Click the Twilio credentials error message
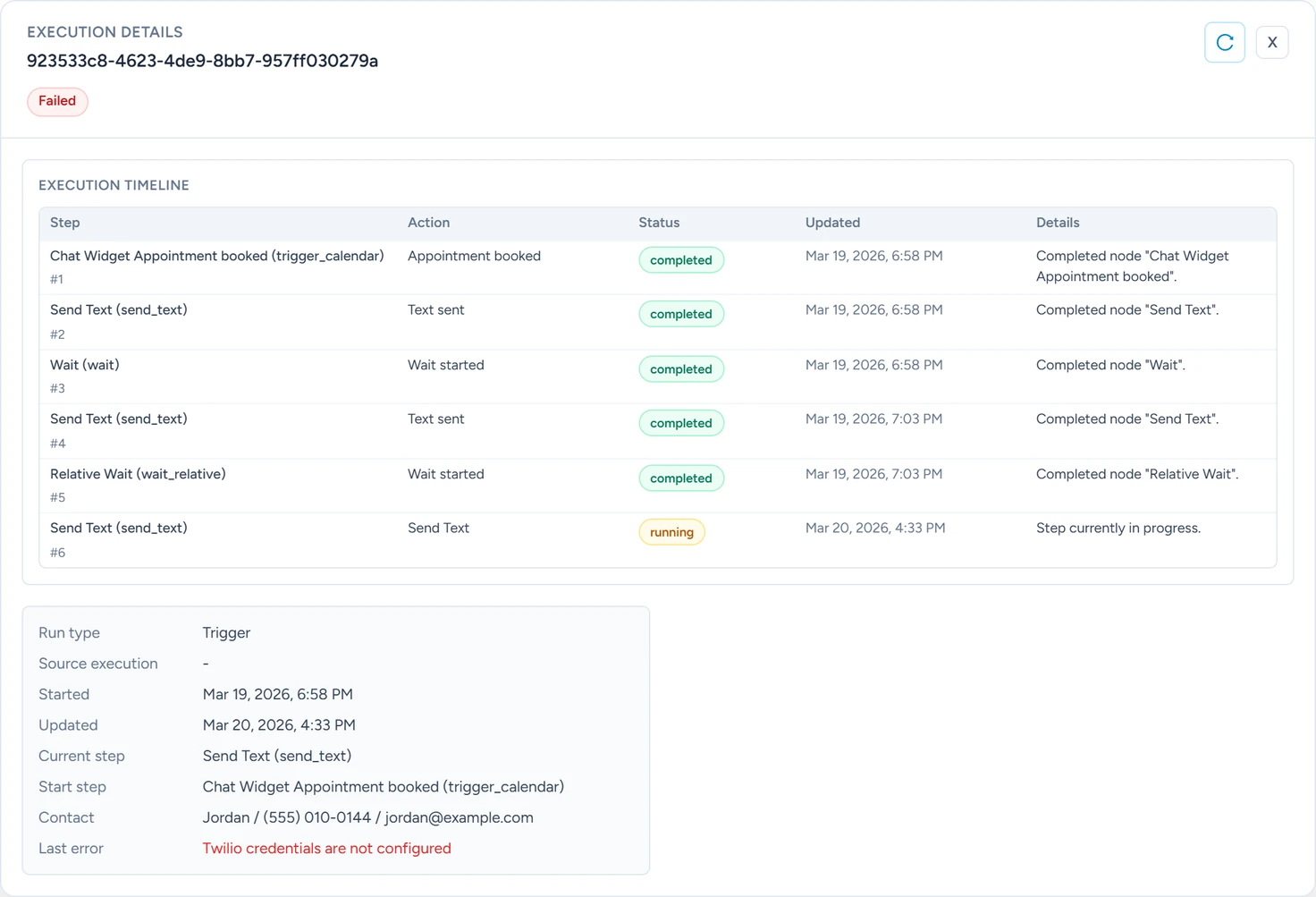The image size is (1316, 897). tap(326, 849)
